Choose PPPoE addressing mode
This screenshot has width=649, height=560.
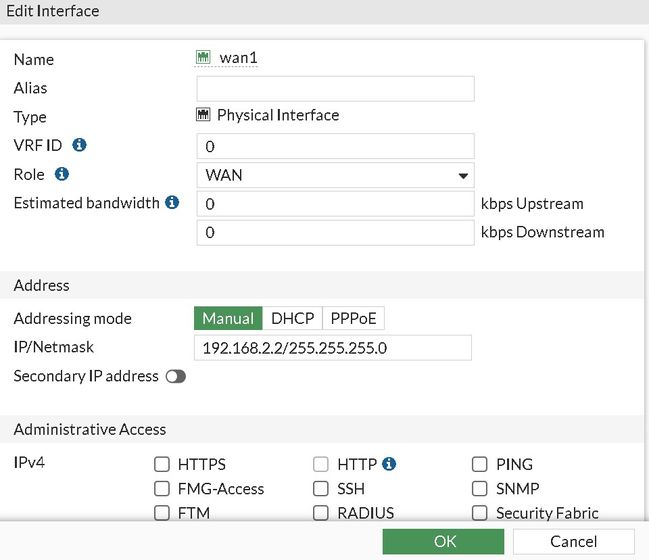tap(353, 319)
